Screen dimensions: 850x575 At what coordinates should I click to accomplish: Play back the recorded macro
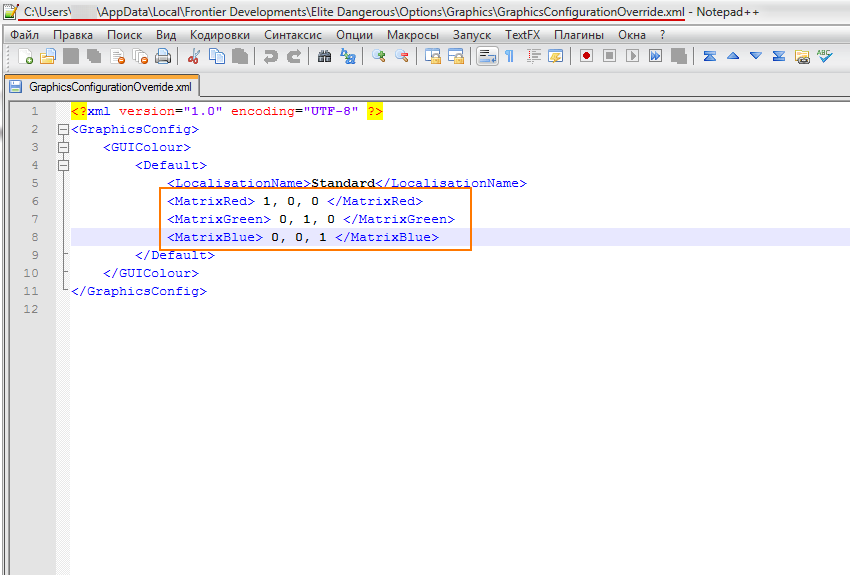632,56
